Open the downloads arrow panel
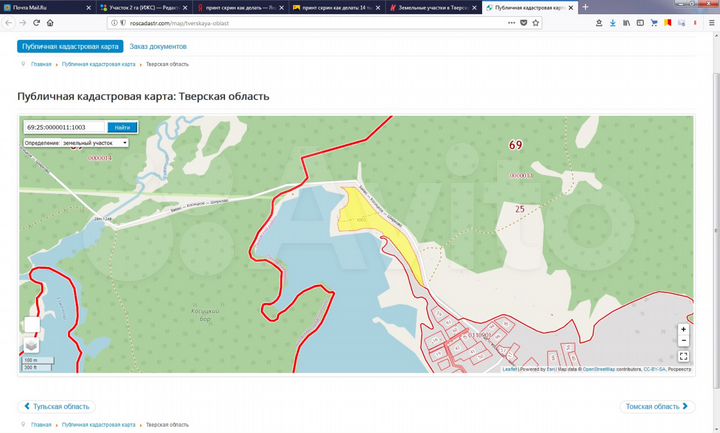The image size is (720, 433). coord(613,22)
